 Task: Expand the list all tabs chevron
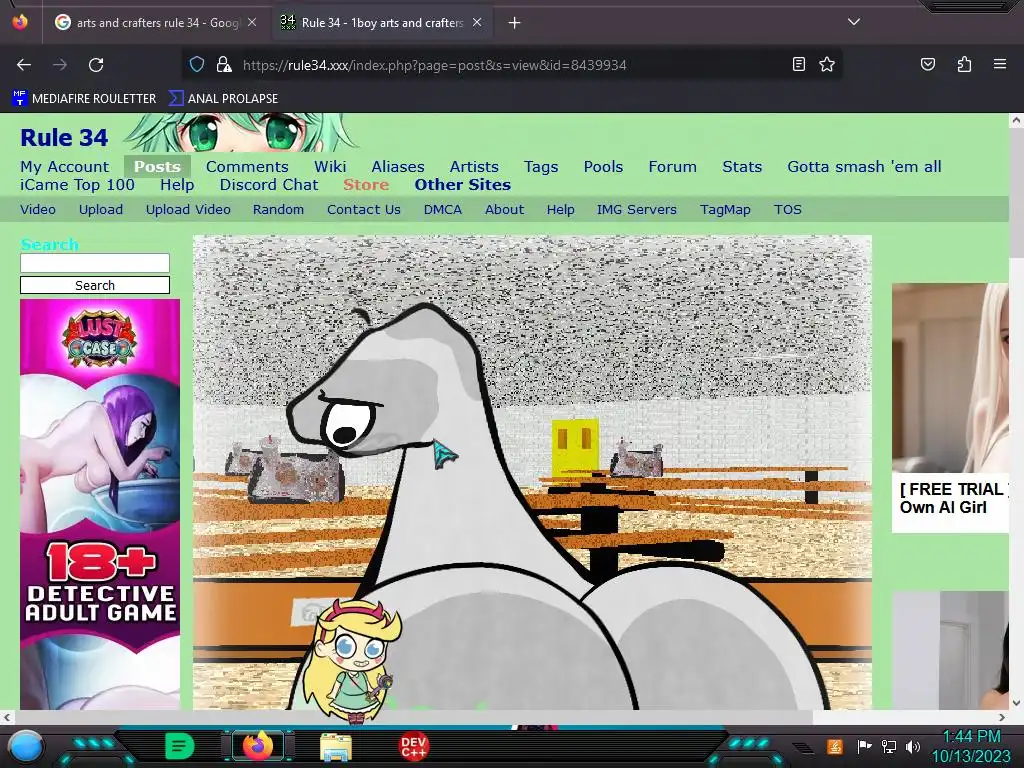pyautogui.click(x=854, y=22)
